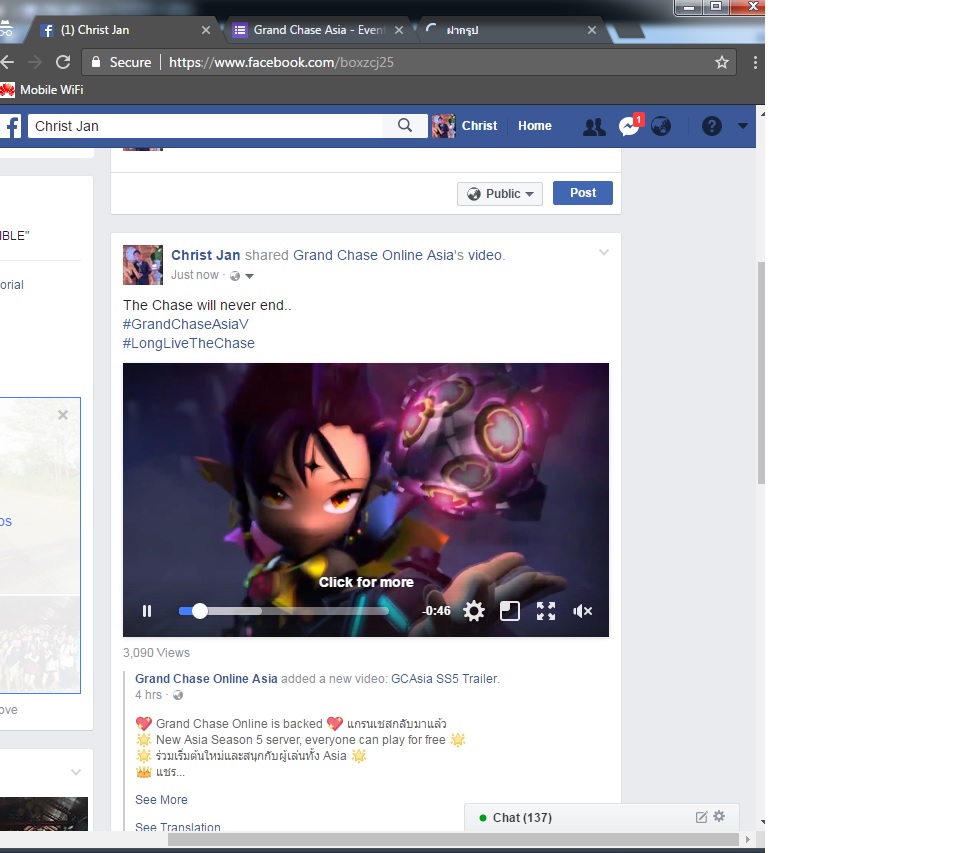This screenshot has height=853, width=960.
Task: Unmute the video sound
Action: 582,611
